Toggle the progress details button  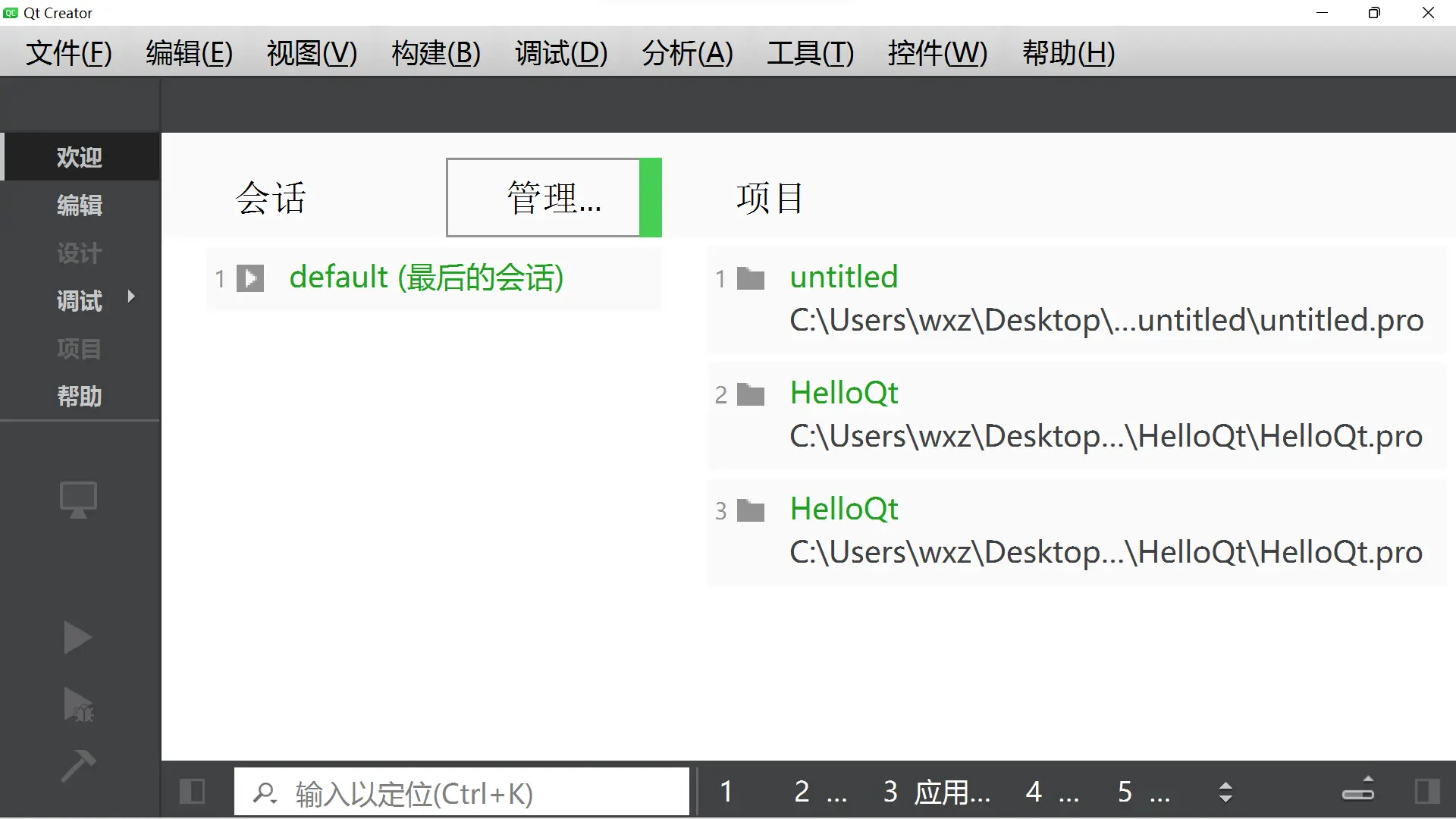coord(1358,789)
